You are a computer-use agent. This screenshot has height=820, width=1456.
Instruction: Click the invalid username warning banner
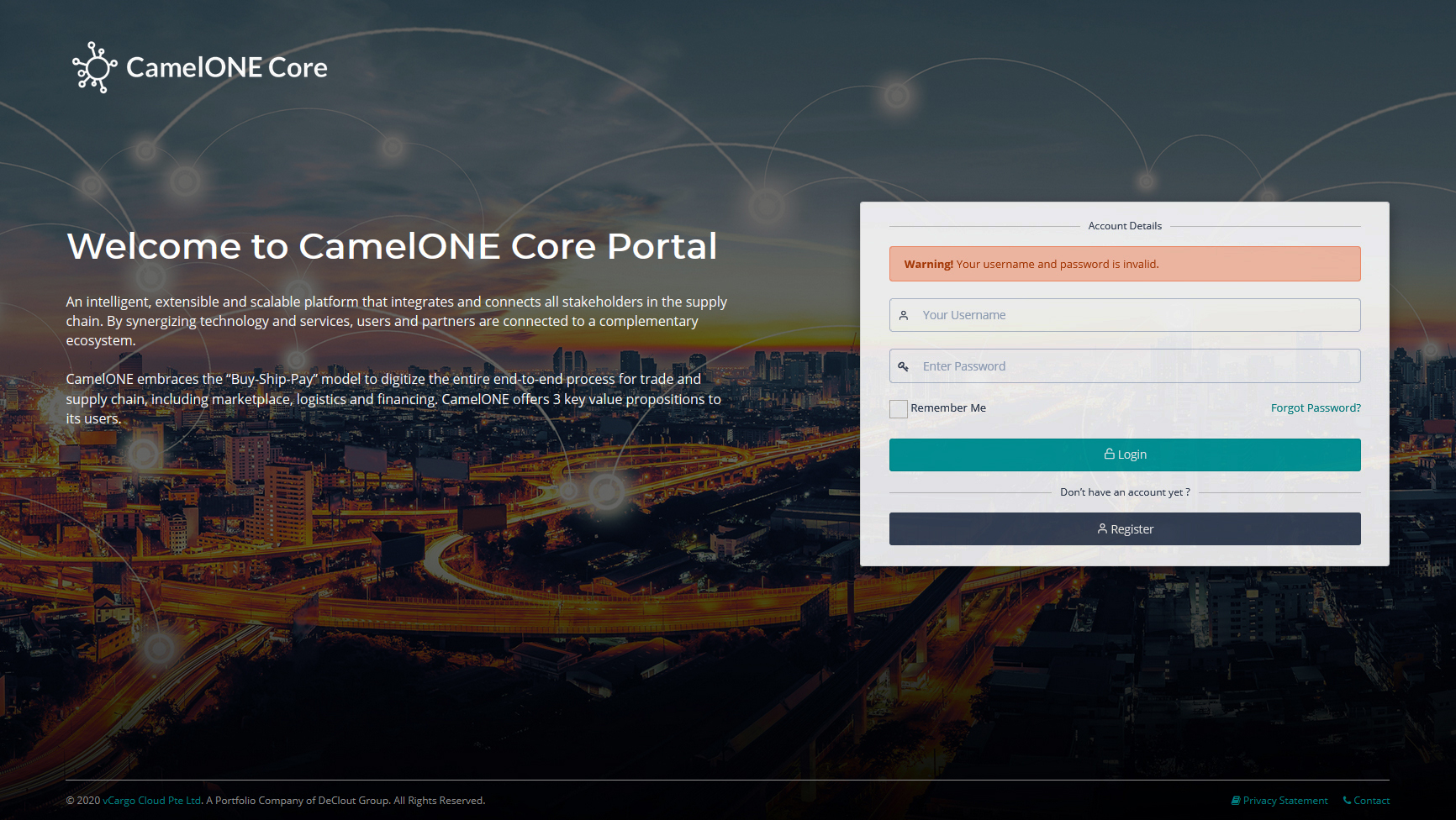1125,264
